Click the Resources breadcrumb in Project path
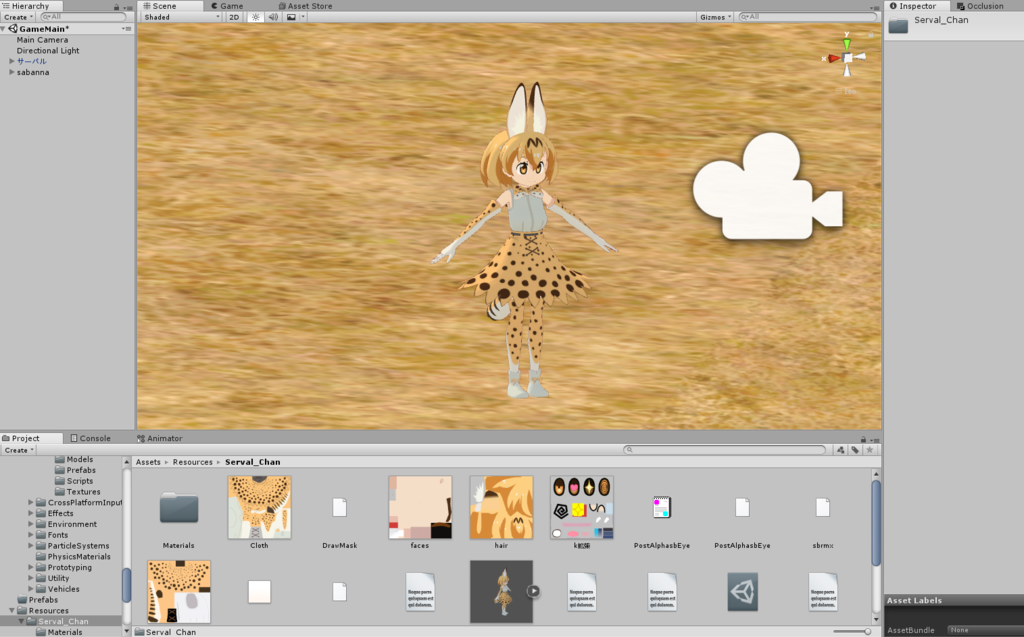Viewport: 1024px width, 637px height. [x=193, y=462]
